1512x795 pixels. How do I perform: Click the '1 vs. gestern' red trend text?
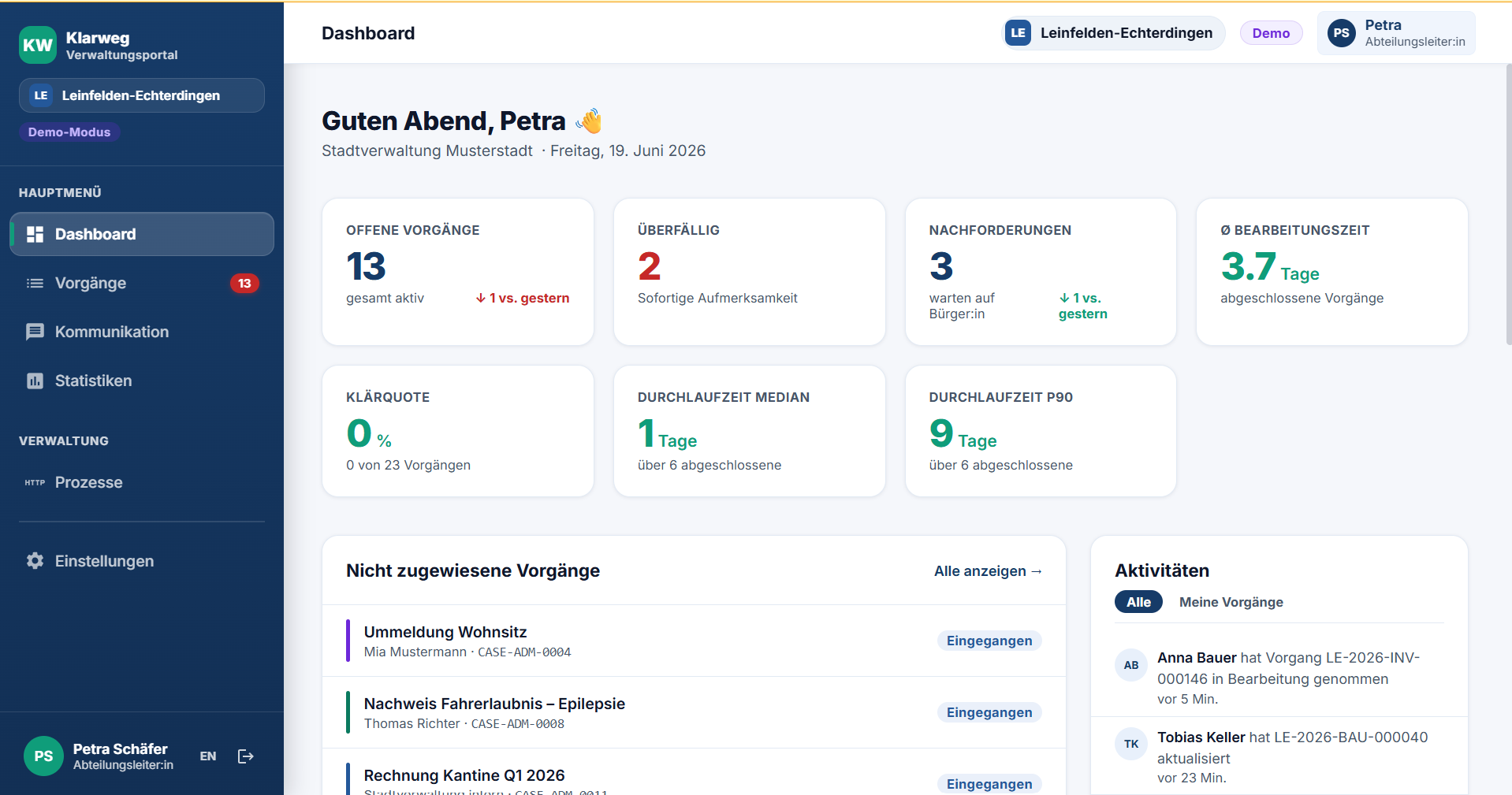(523, 298)
